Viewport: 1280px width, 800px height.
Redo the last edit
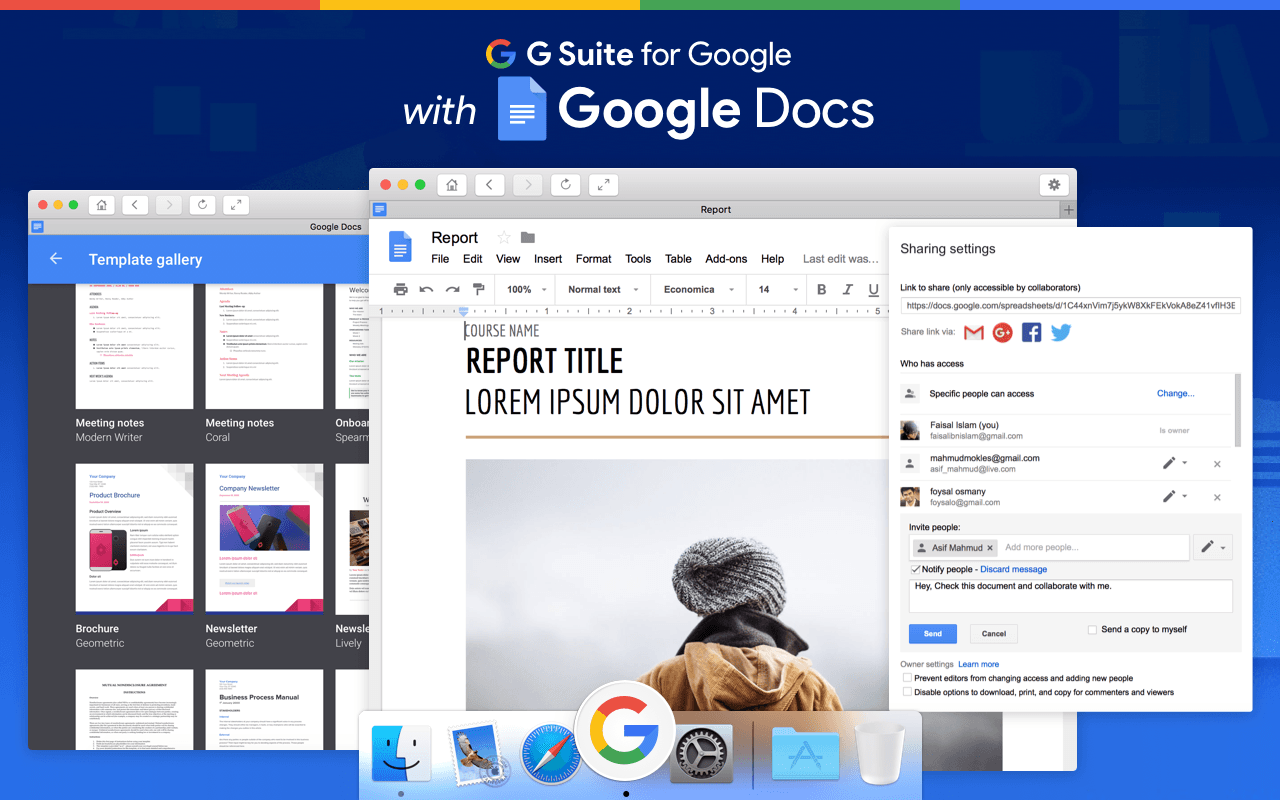point(453,289)
